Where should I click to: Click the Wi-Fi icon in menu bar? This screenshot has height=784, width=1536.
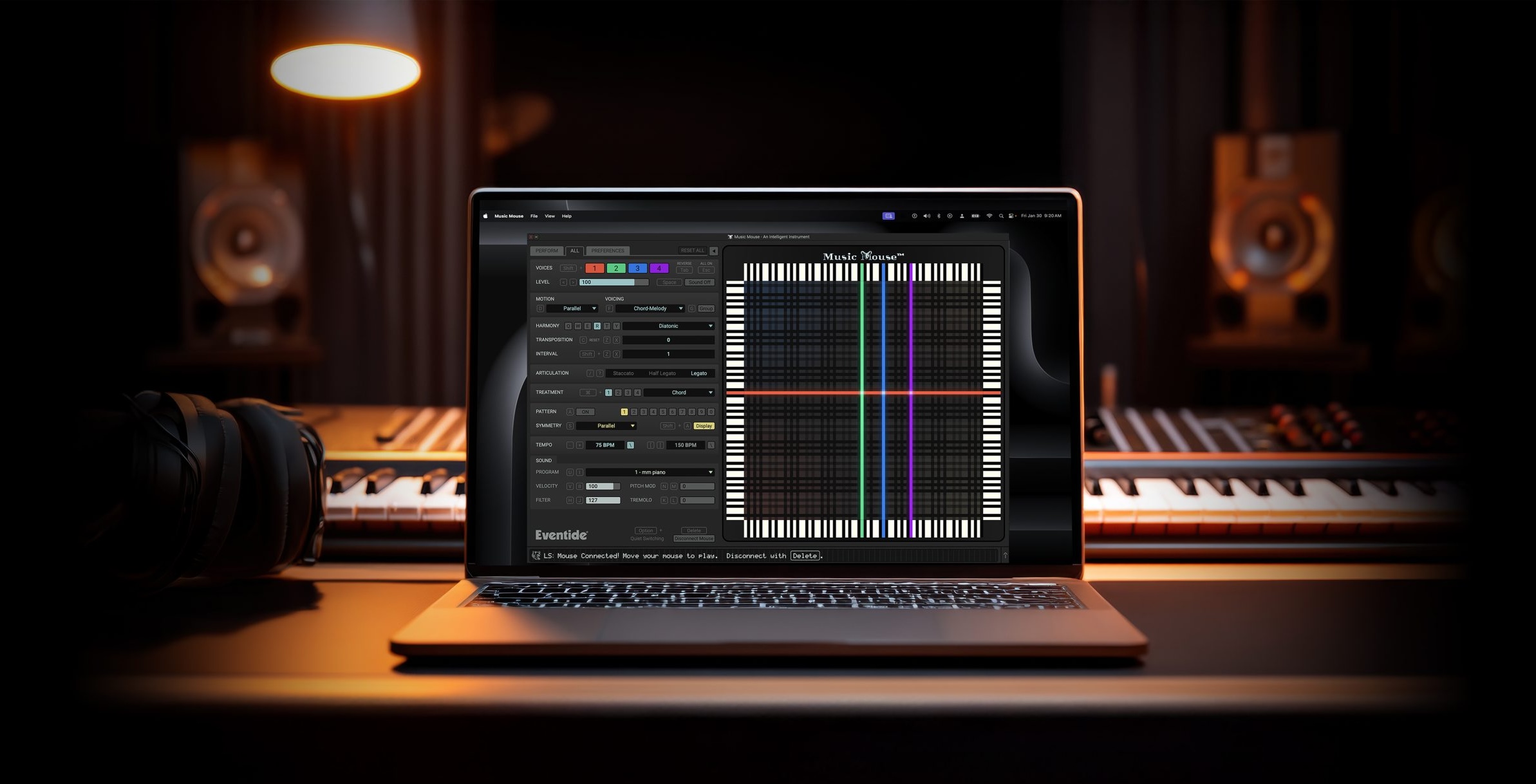pos(989,216)
